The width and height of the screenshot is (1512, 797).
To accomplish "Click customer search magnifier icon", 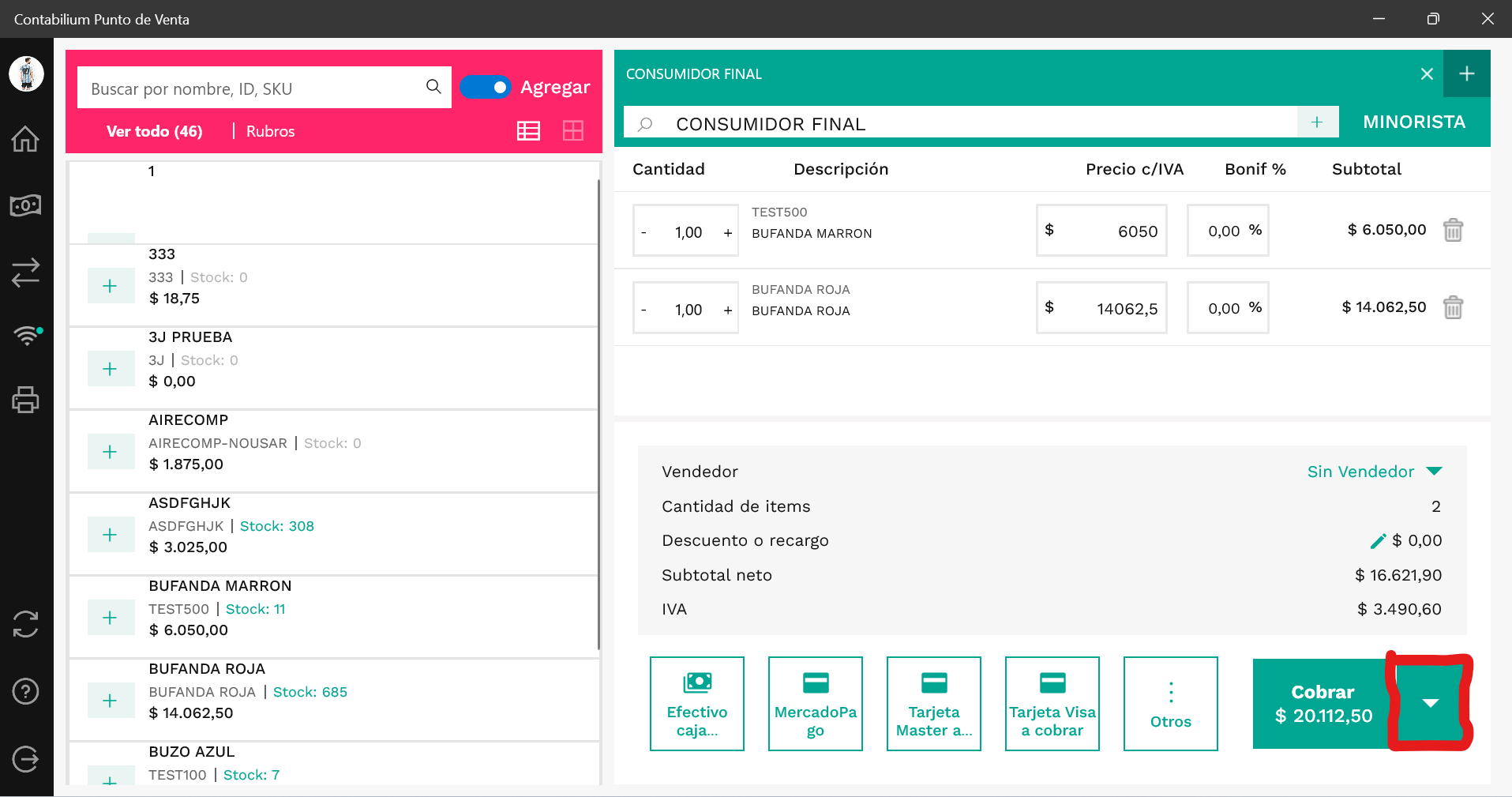I will point(645,124).
